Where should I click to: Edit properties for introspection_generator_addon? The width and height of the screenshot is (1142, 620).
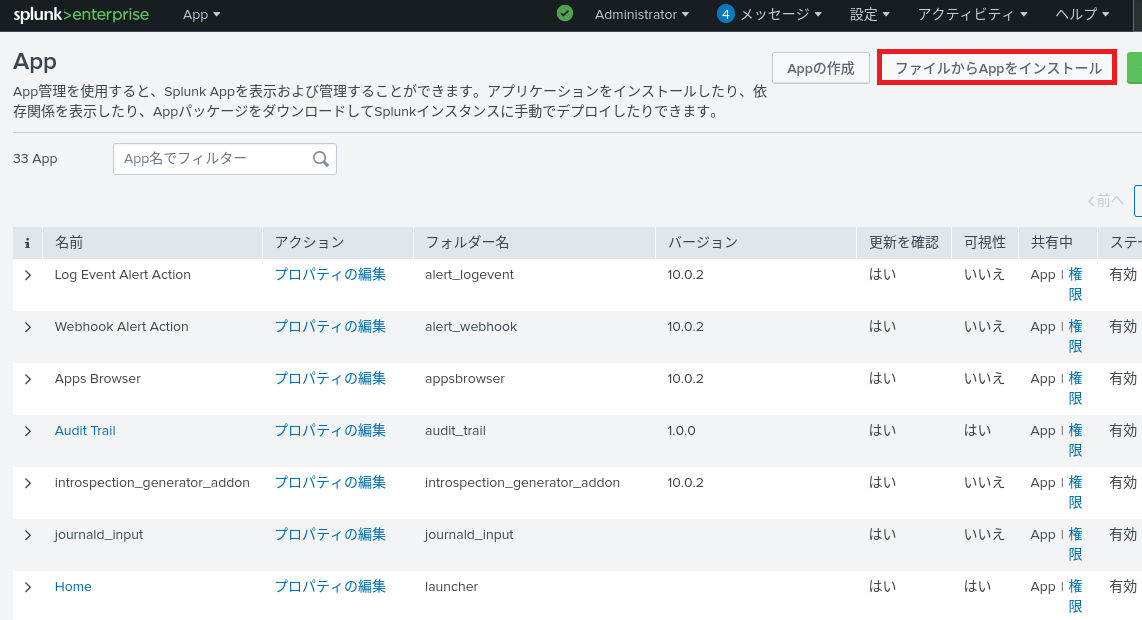tap(330, 483)
